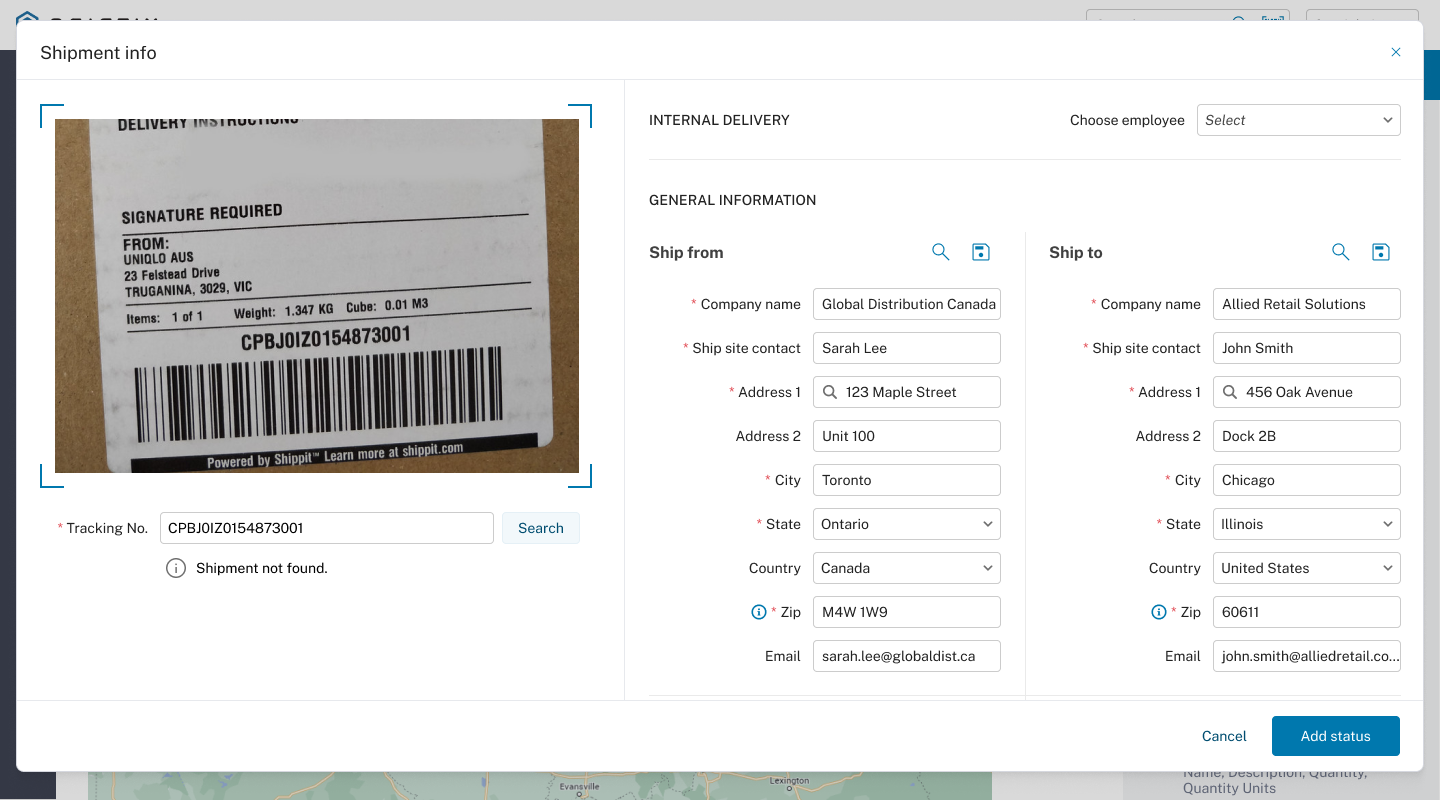Open the Choose employee dropdown
Screen dimensions: 1440x800
tap(1298, 120)
